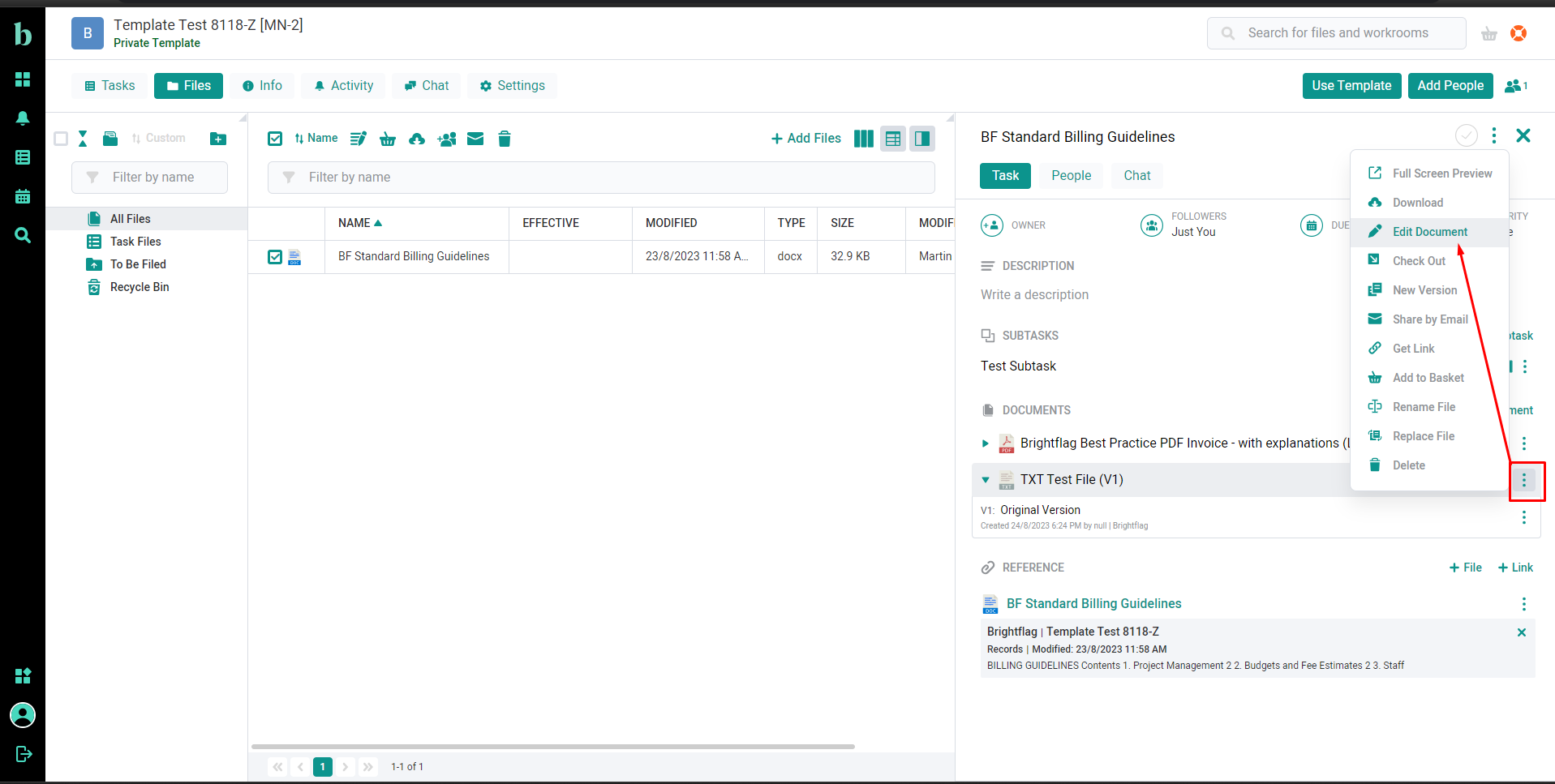
Task: Select Full Screen Preview menu option
Action: [x=1429, y=174]
